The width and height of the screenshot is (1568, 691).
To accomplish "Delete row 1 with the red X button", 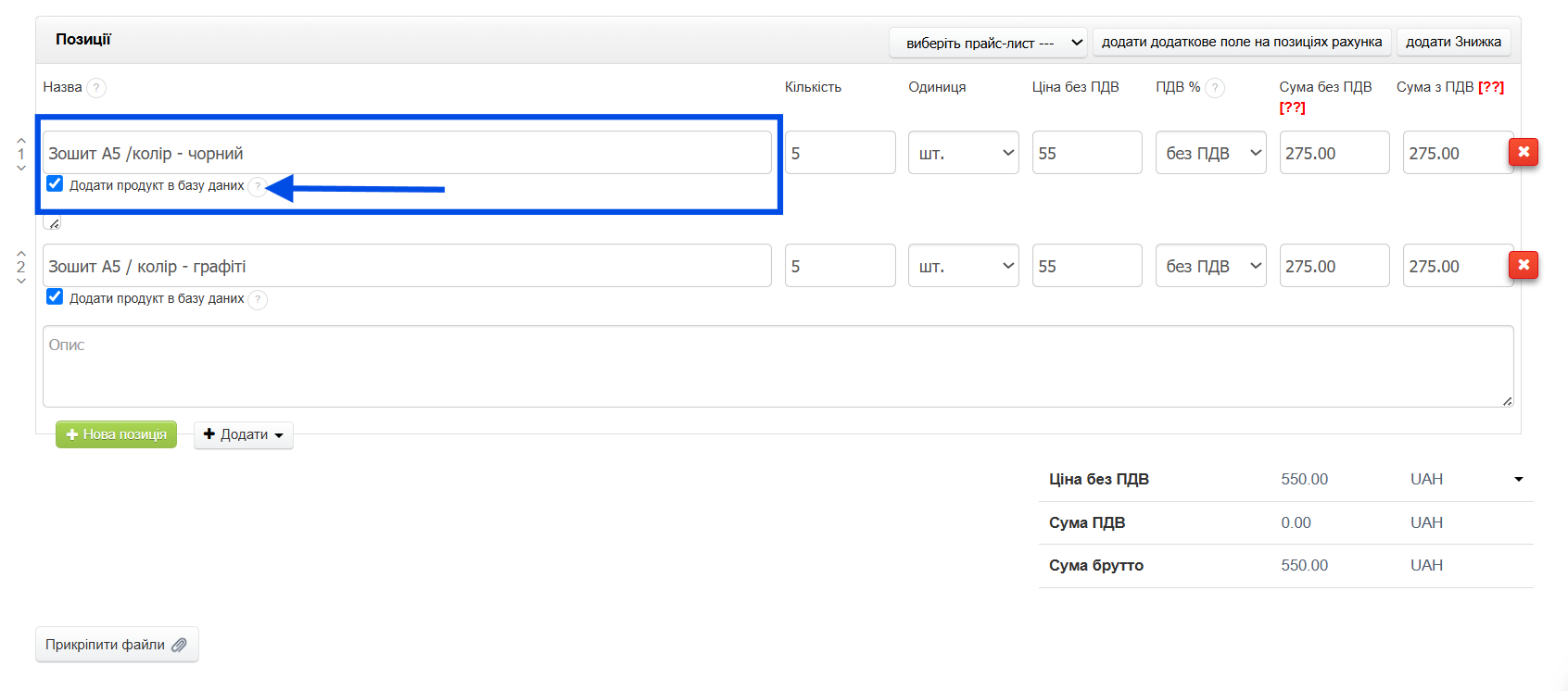I will 1524,152.
